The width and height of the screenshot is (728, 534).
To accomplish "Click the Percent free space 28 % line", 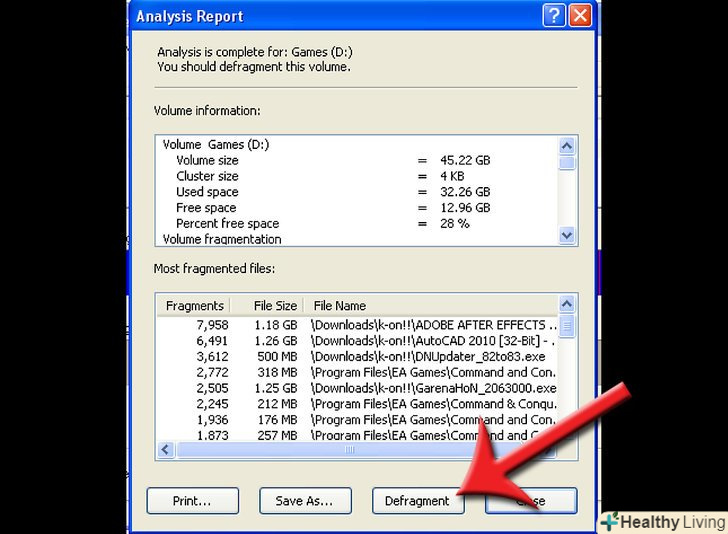I will click(323, 223).
